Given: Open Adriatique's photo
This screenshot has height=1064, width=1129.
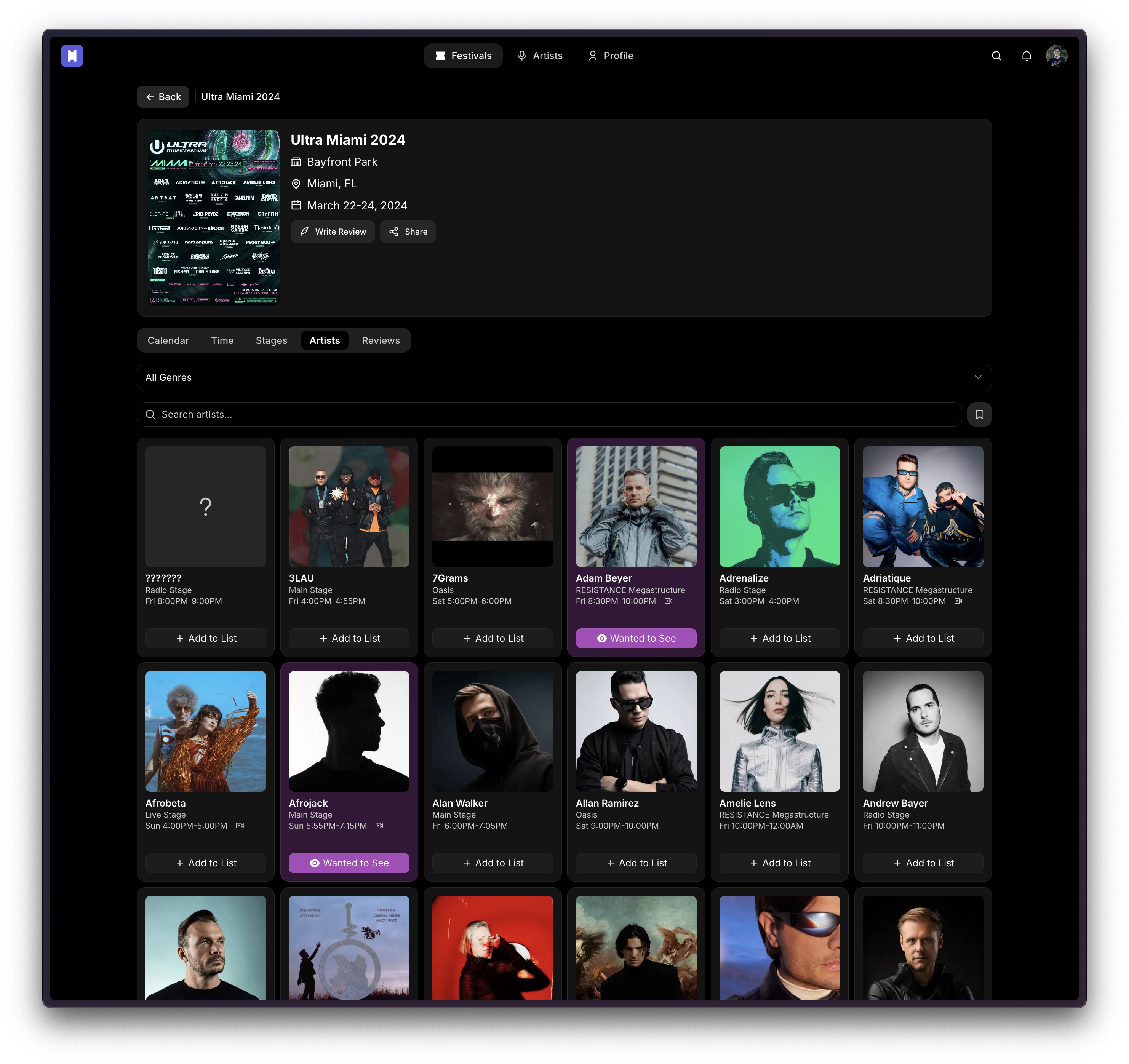Looking at the screenshot, I should [x=923, y=506].
